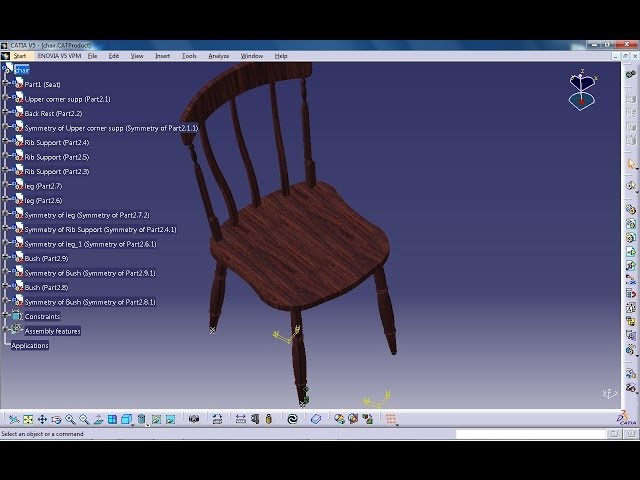Open the View menu
Viewport: 640px width, 480px height.
137,56
